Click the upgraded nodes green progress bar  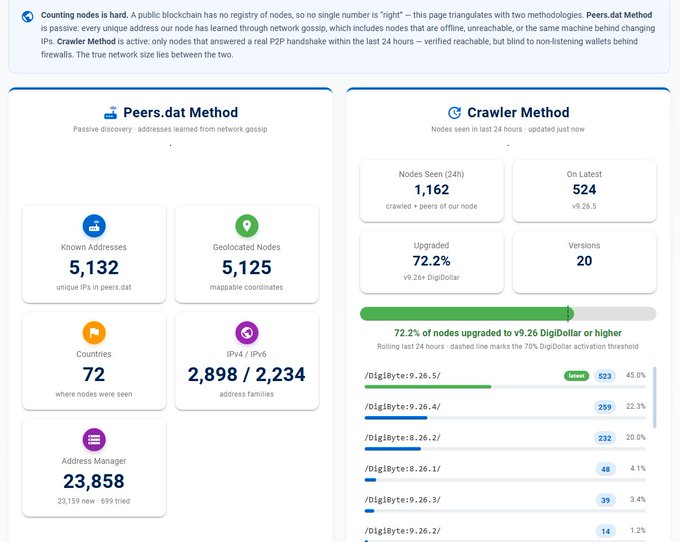(467, 314)
